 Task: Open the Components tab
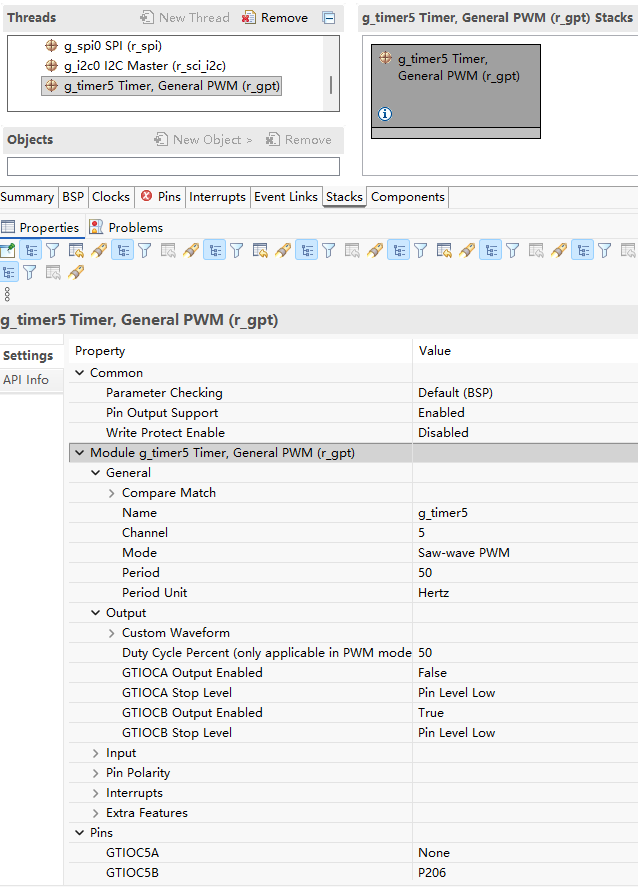coord(408,197)
